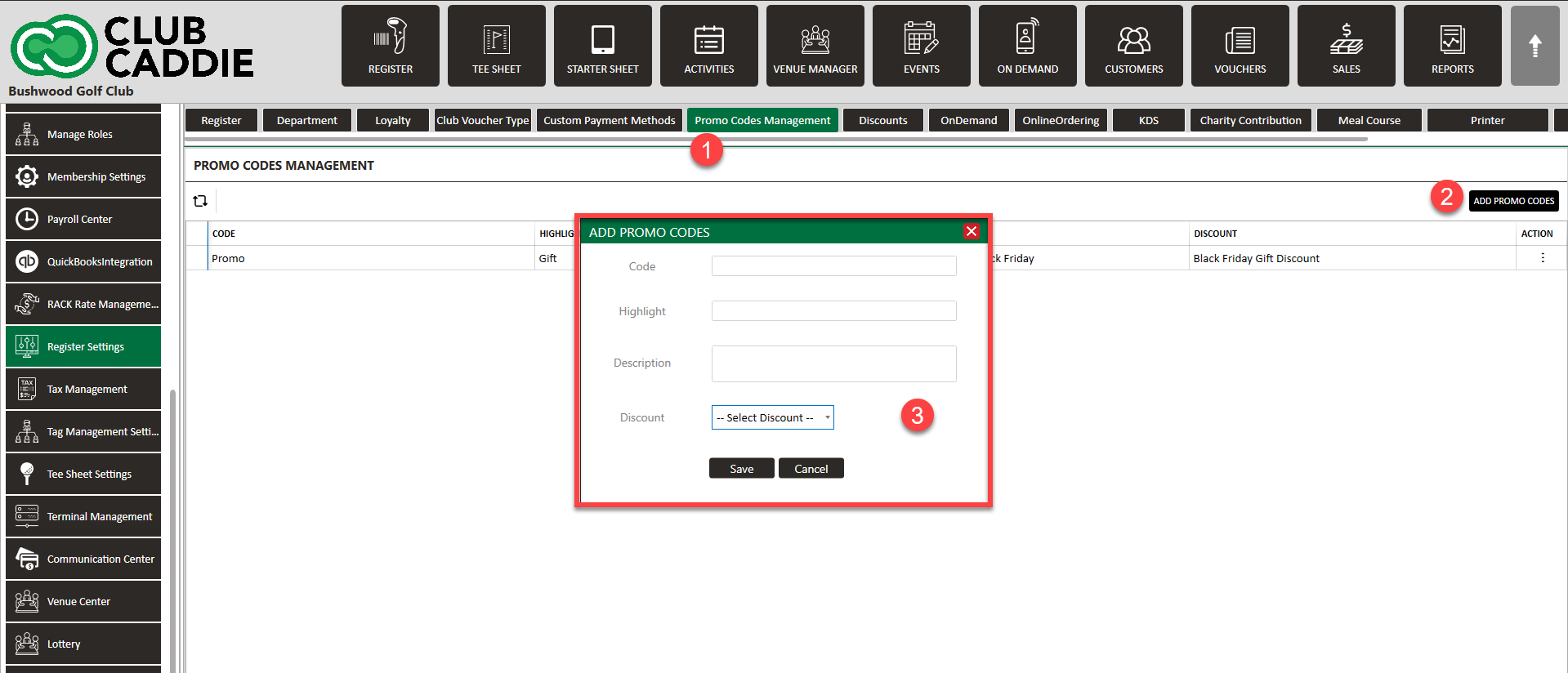Collapse top navigation with the up arrow

point(1534,46)
